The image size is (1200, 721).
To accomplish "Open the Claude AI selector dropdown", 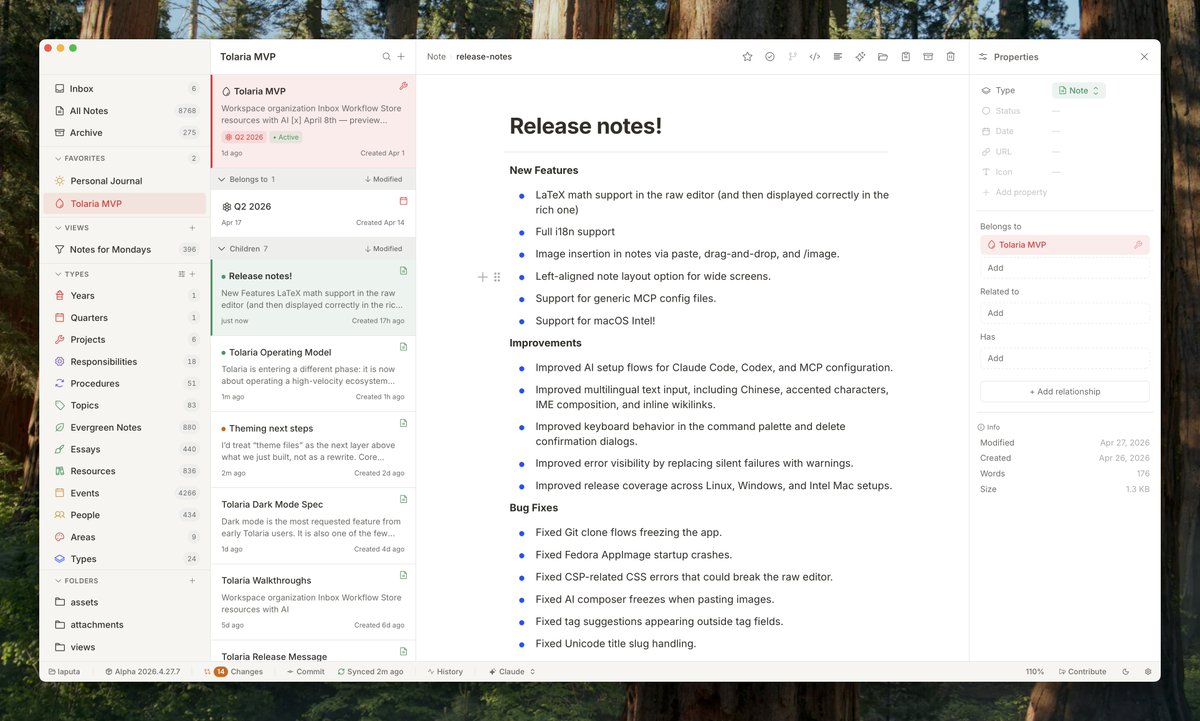I will point(512,672).
